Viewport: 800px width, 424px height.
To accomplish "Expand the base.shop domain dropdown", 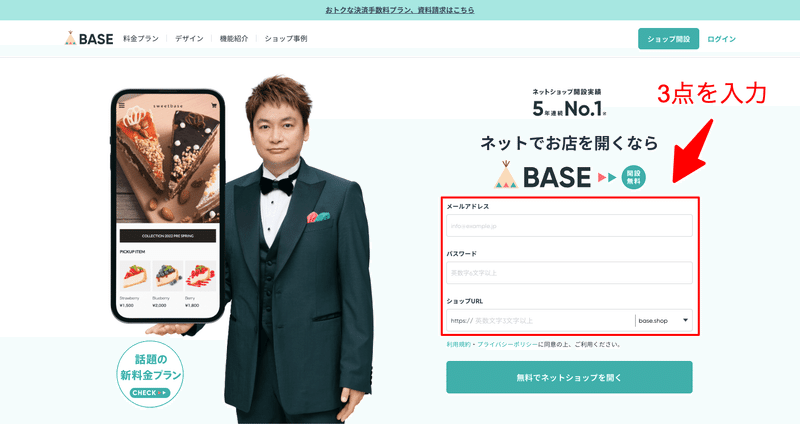I will coord(664,320).
